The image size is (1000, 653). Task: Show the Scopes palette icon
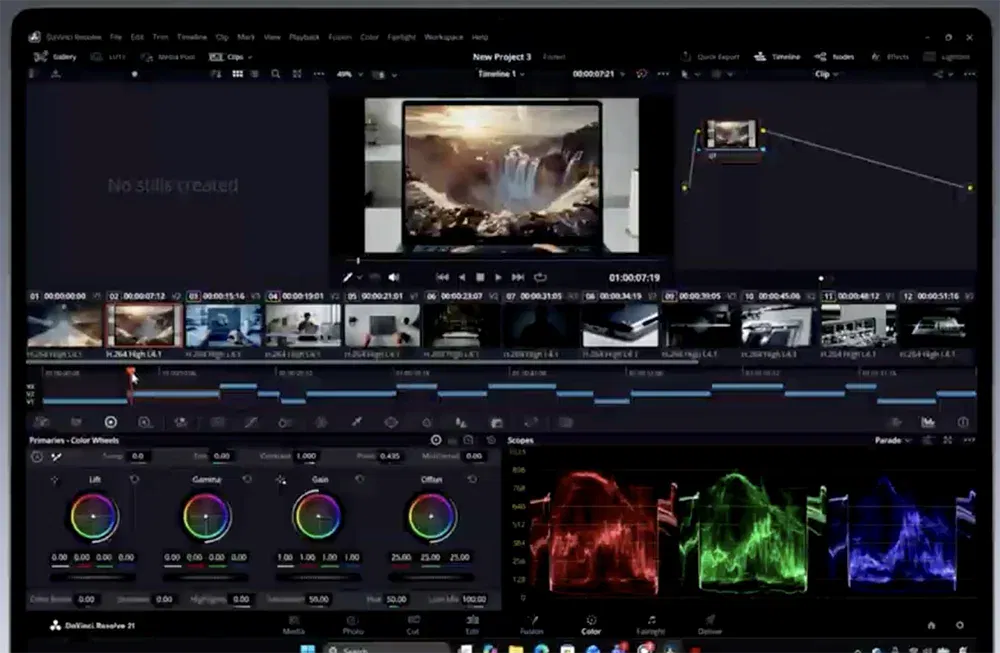coord(928,422)
